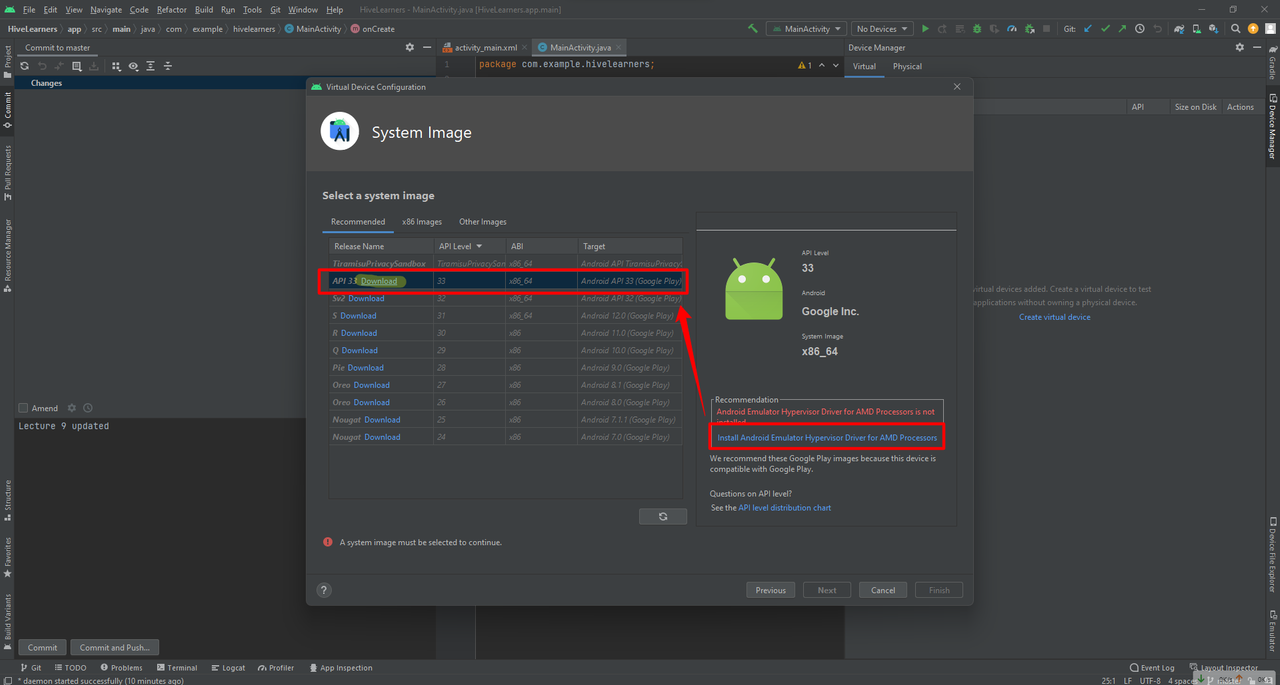Open commit message history clock icon
This screenshot has width=1280, height=685.
(88, 408)
